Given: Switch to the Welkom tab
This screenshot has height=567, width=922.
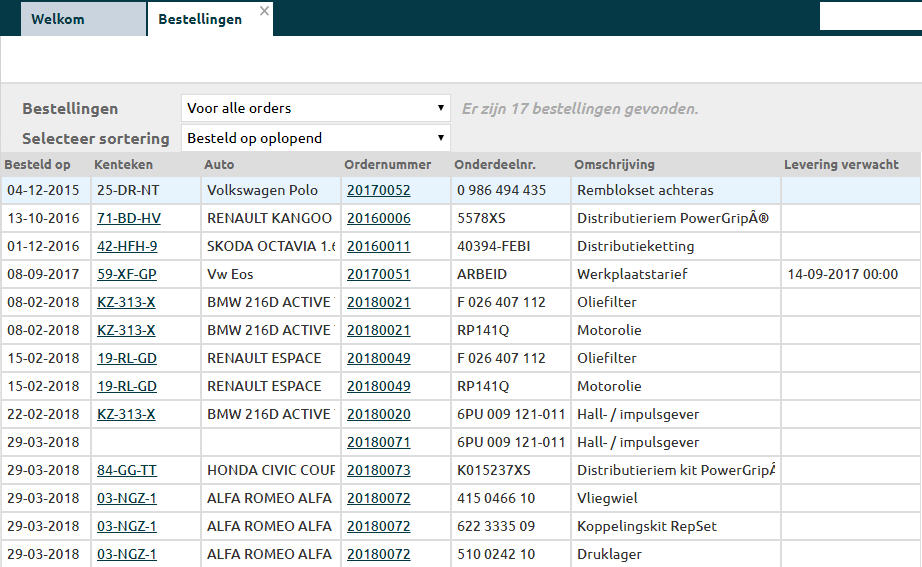Looking at the screenshot, I should pos(57,19).
